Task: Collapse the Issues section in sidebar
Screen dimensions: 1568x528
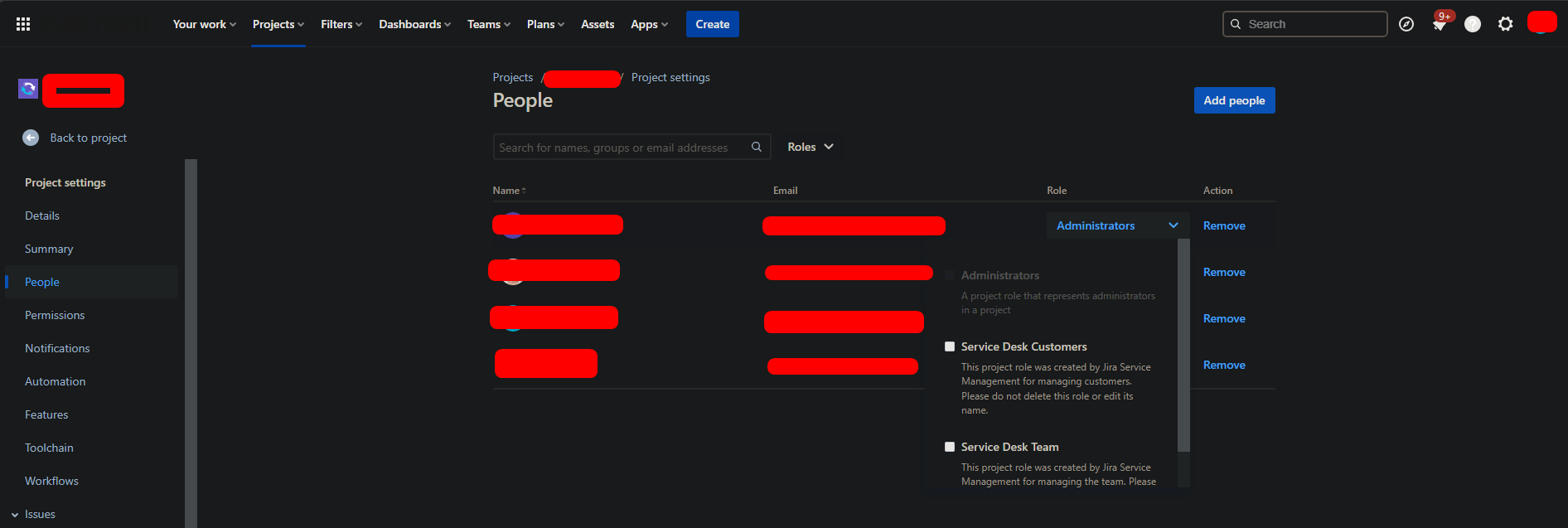Action: pos(15,515)
